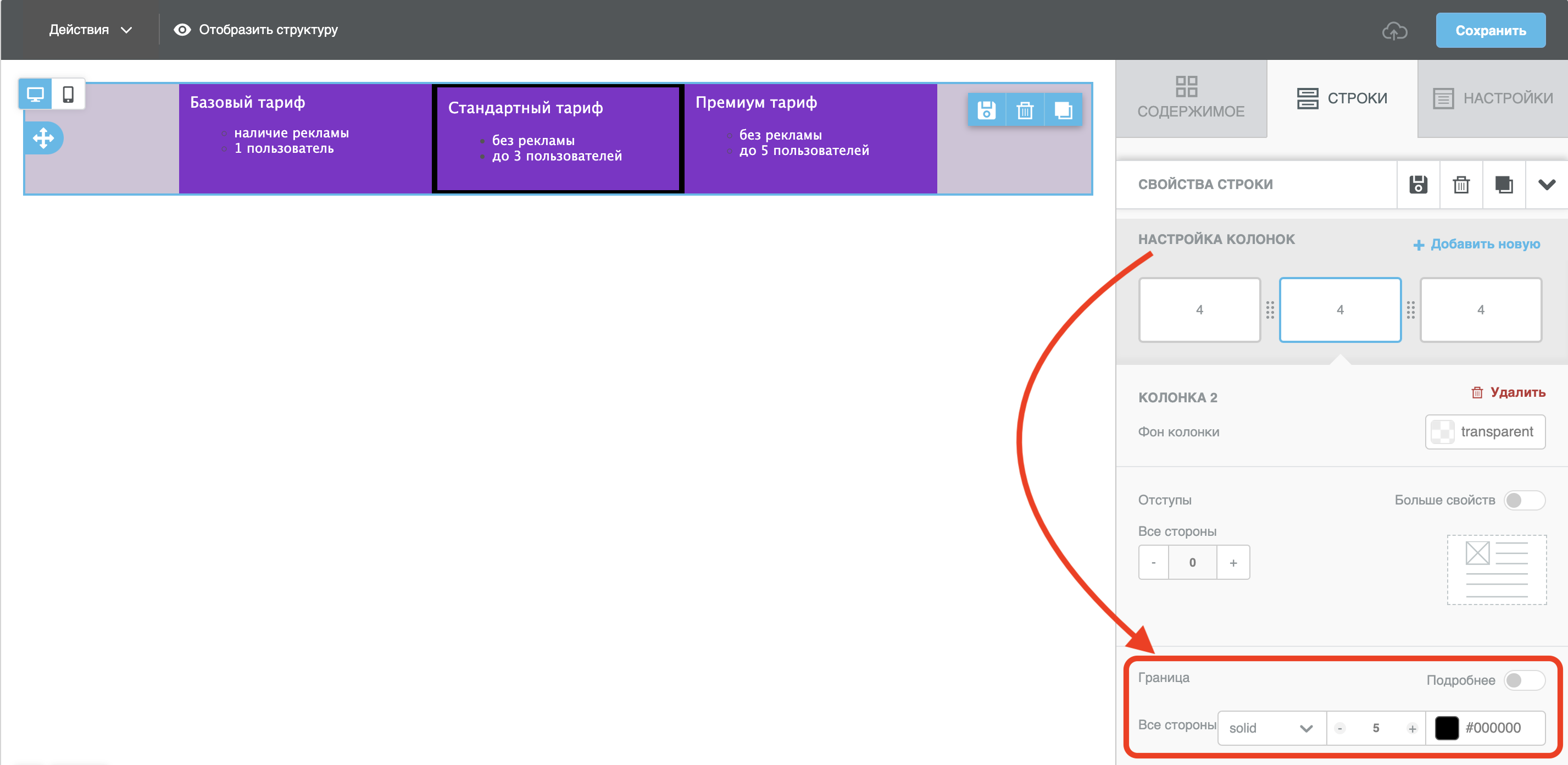
Task: Click 'до 3 пользователей' list item
Action: pos(557,156)
